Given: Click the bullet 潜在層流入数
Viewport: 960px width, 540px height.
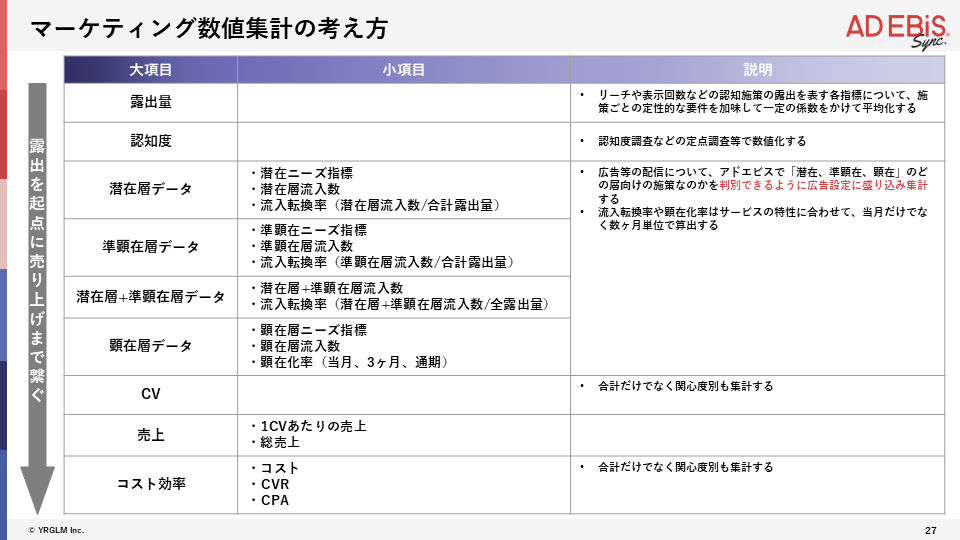Looking at the screenshot, I should 294,189.
